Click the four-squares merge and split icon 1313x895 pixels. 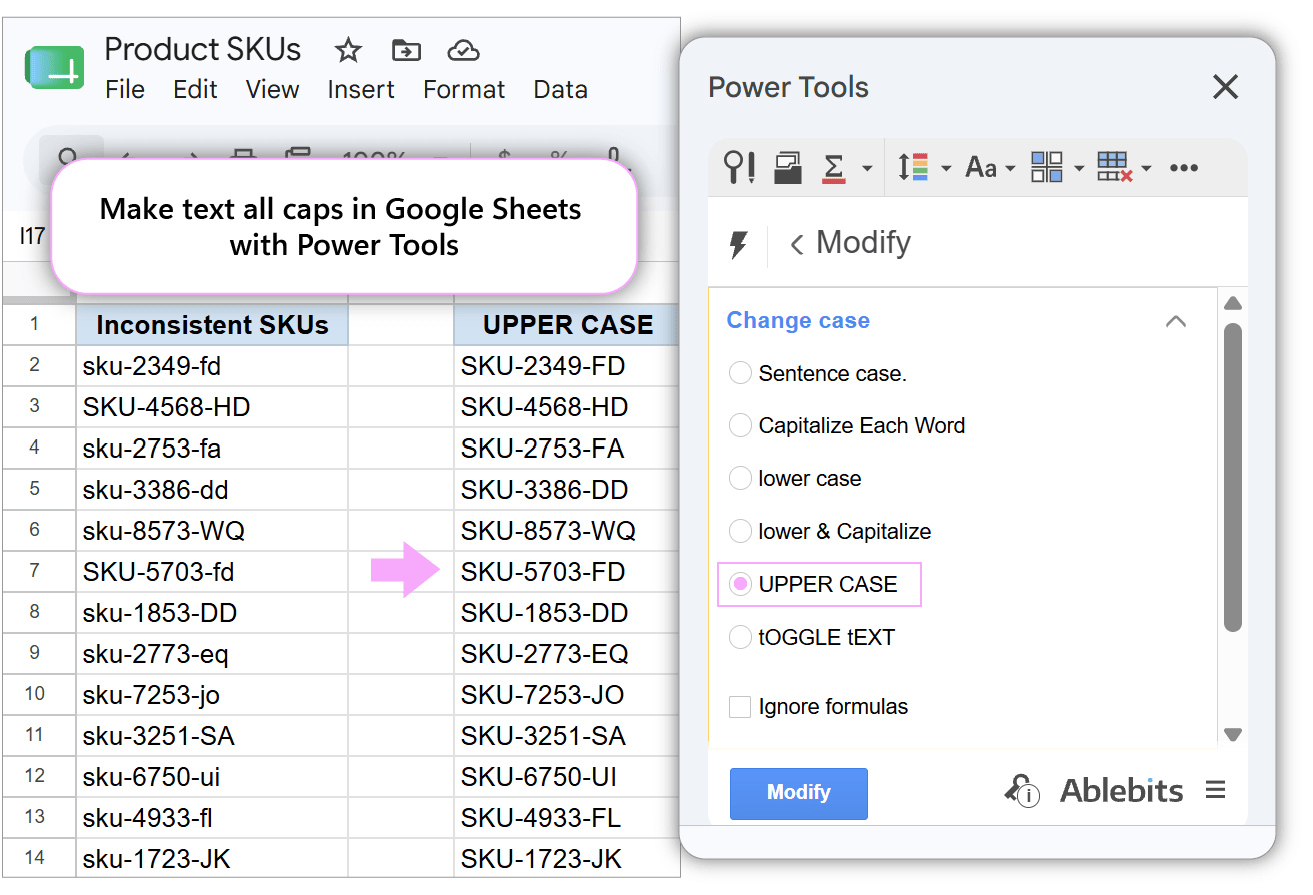click(1046, 167)
